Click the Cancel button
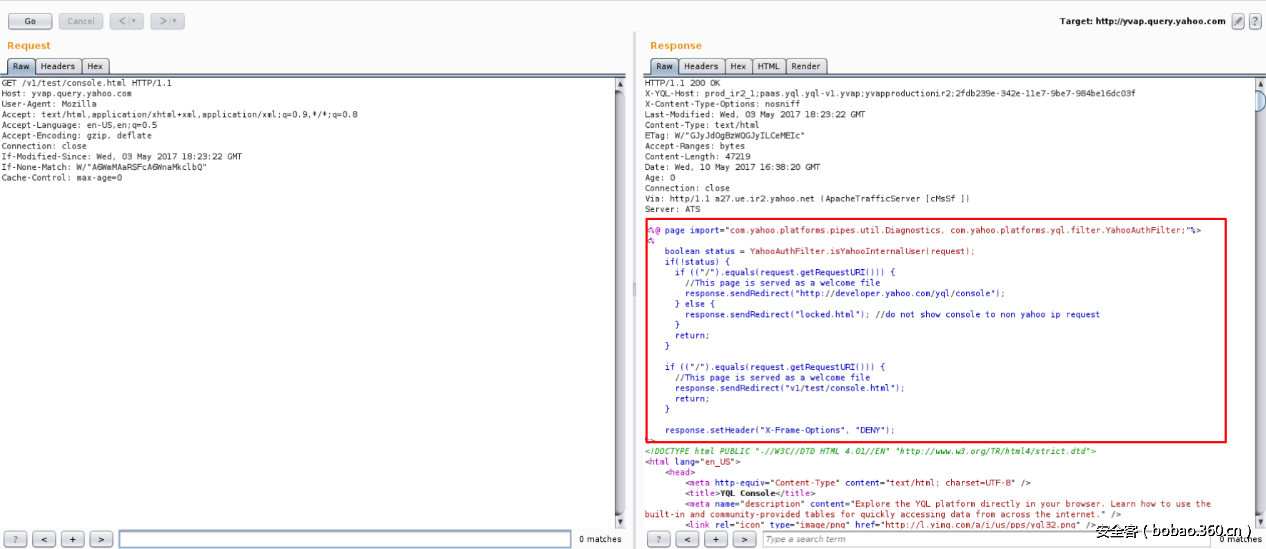The image size is (1266, 549). [81, 21]
